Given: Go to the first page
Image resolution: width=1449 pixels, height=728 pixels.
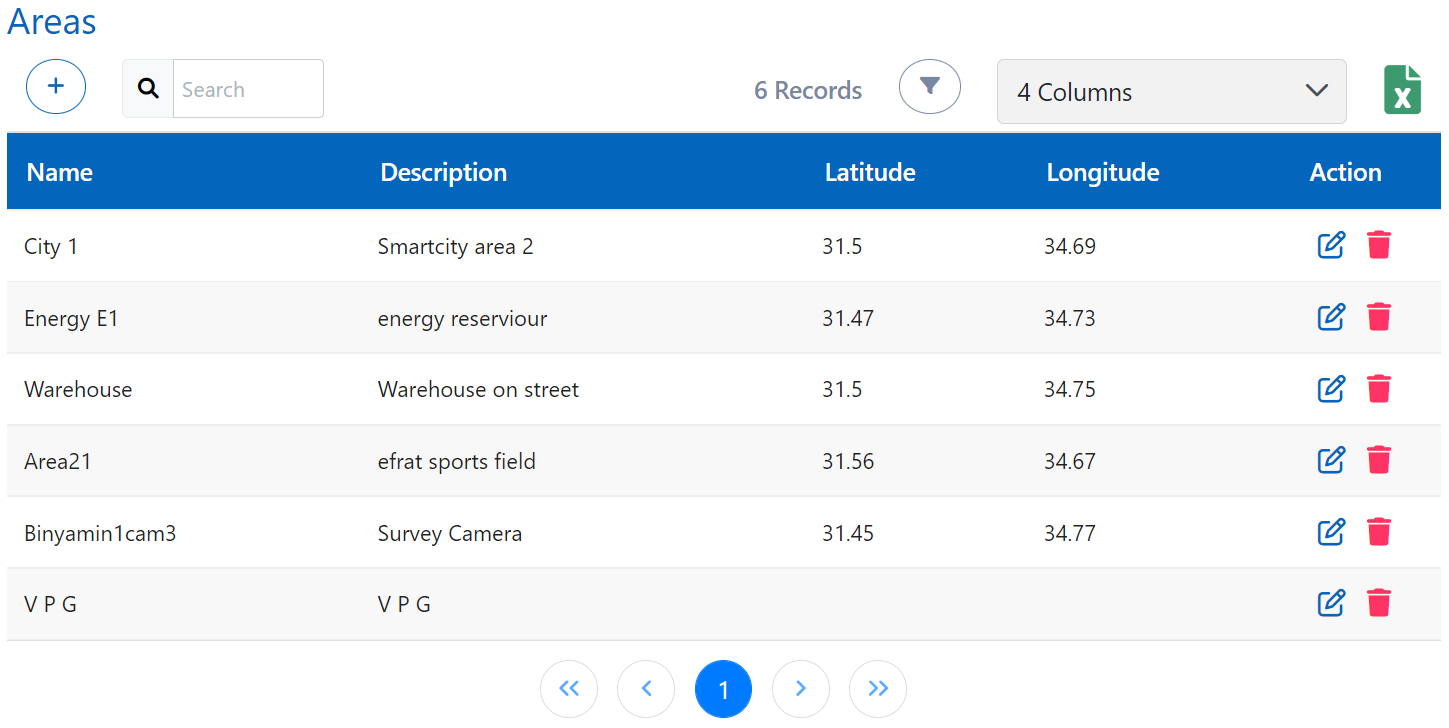Looking at the screenshot, I should pyautogui.click(x=569, y=688).
